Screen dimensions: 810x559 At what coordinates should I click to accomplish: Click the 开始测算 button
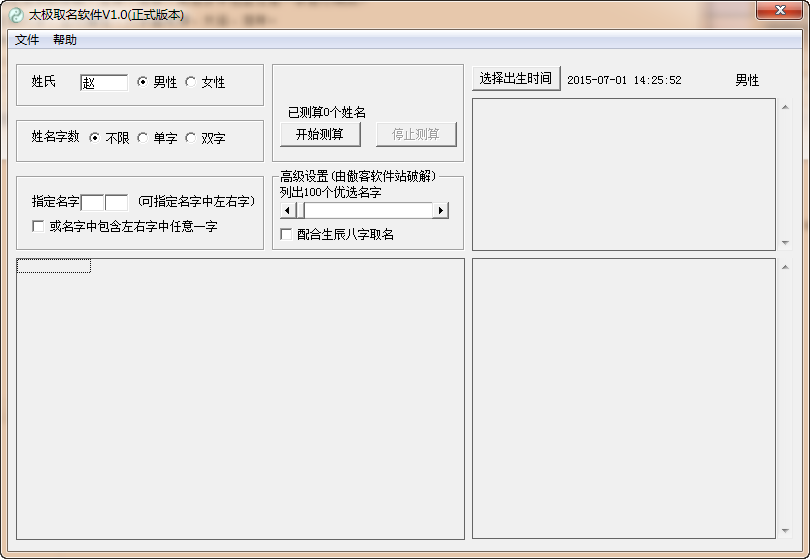(320, 134)
